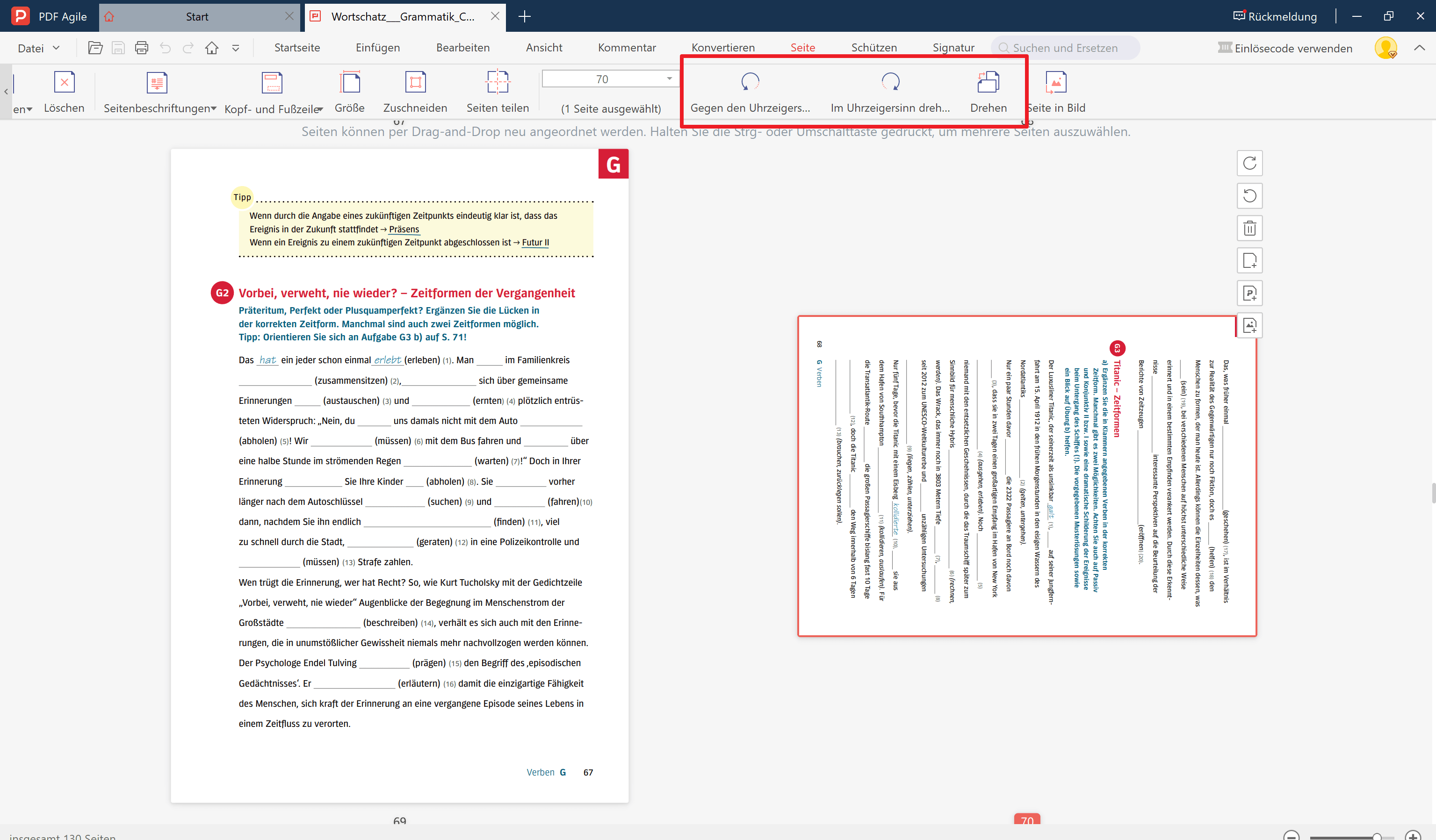This screenshot has height=840, width=1436.
Task: Click the Undo arrow icon
Action: [165, 48]
